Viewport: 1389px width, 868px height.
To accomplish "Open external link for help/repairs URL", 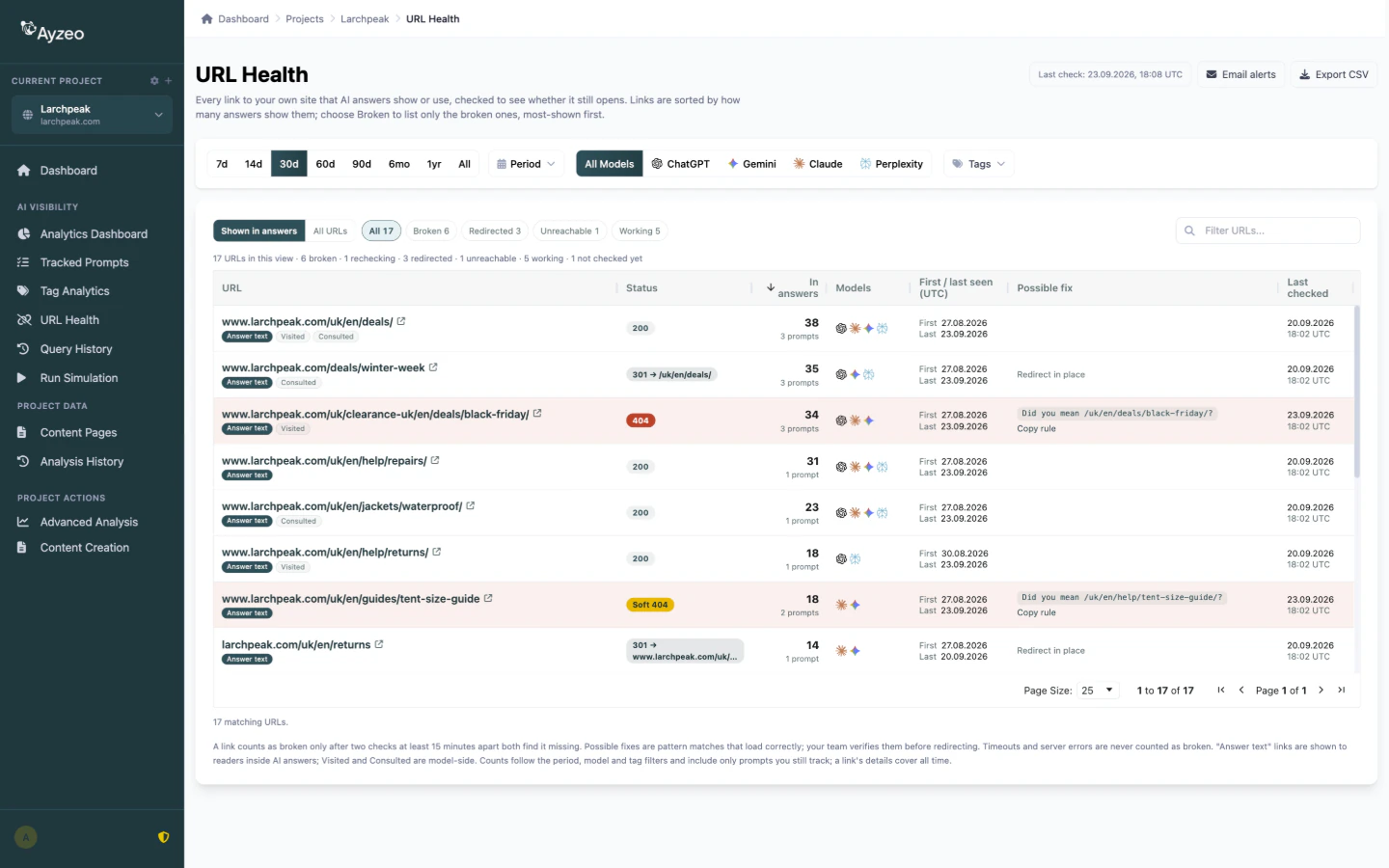I will [435, 460].
